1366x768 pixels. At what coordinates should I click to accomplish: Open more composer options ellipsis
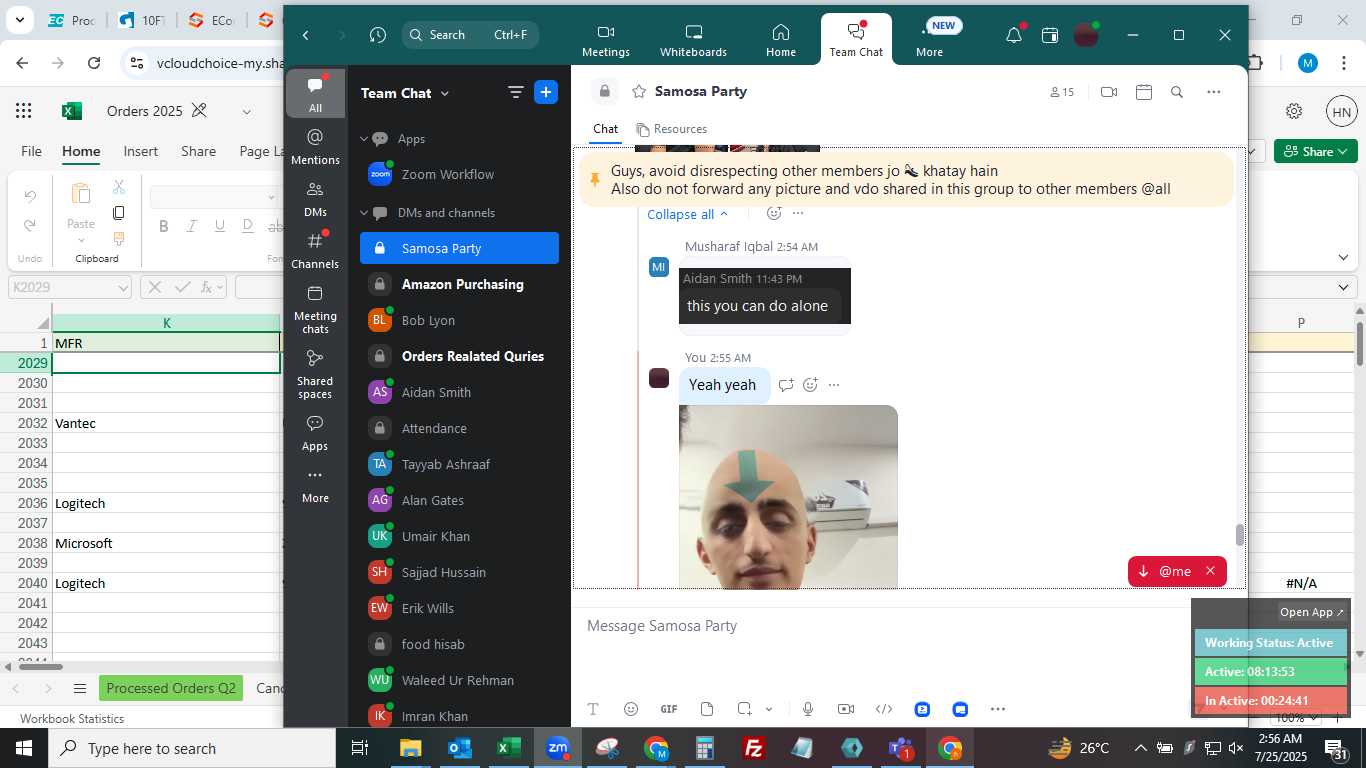998,709
